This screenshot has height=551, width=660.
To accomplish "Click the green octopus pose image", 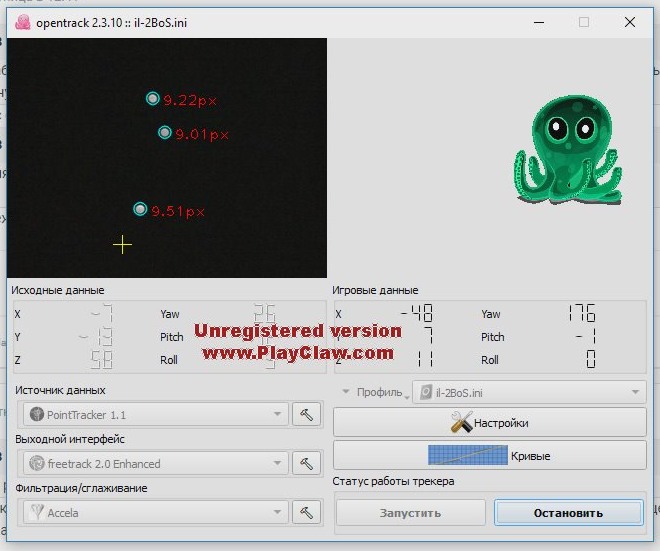I will [x=567, y=150].
